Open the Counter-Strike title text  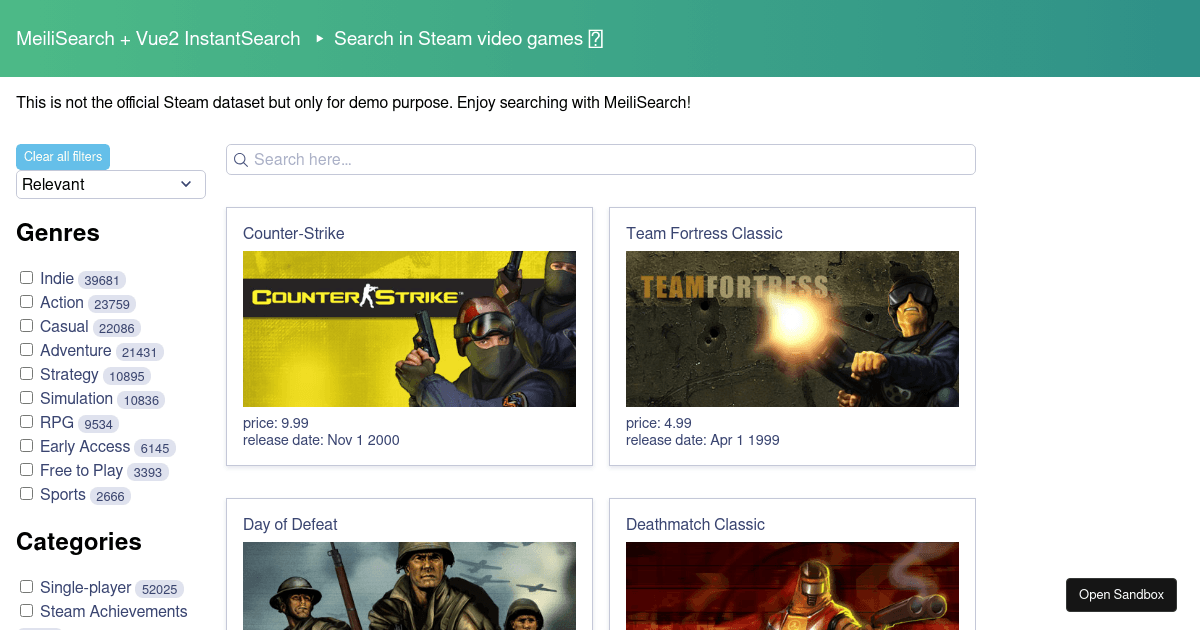[293, 233]
